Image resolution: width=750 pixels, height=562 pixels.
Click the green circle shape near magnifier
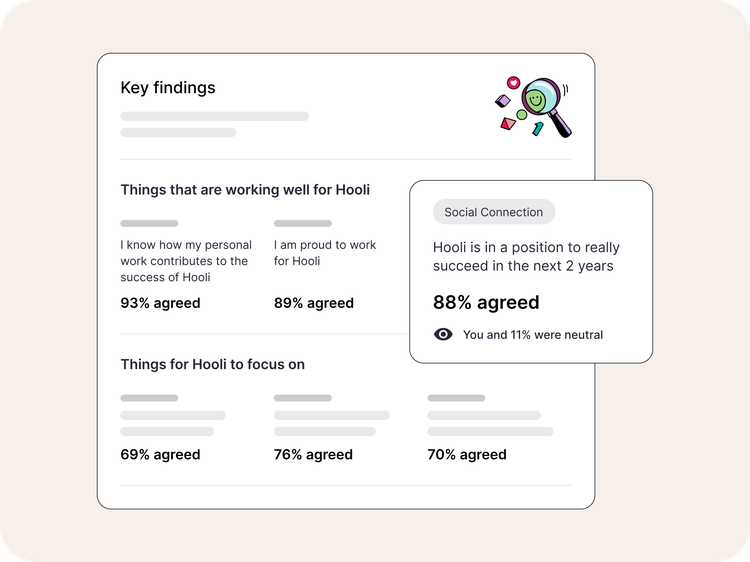tap(521, 115)
